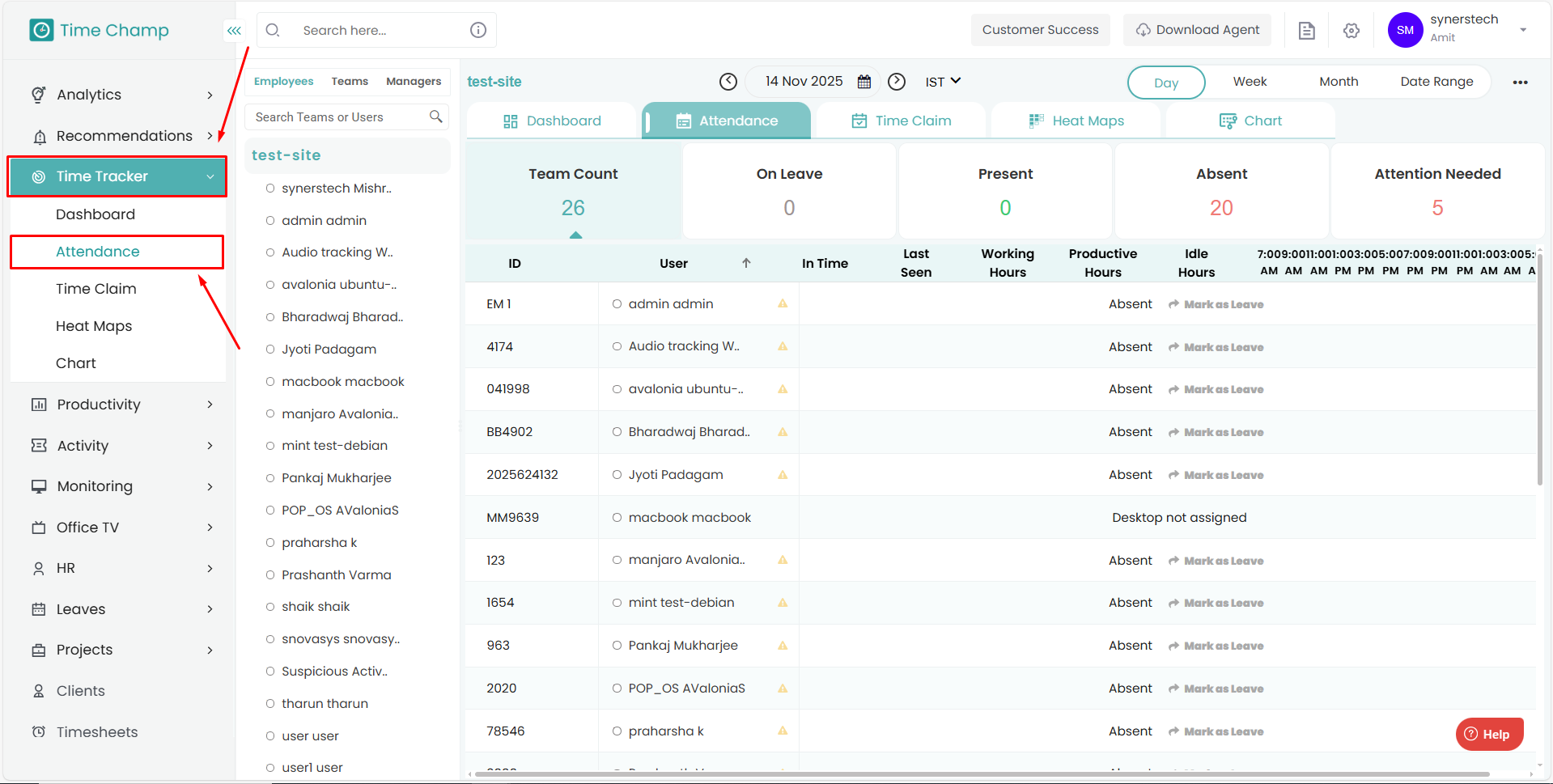Open synerstech account dropdown arrow
Image resolution: width=1553 pixels, height=784 pixels.
click(1523, 30)
